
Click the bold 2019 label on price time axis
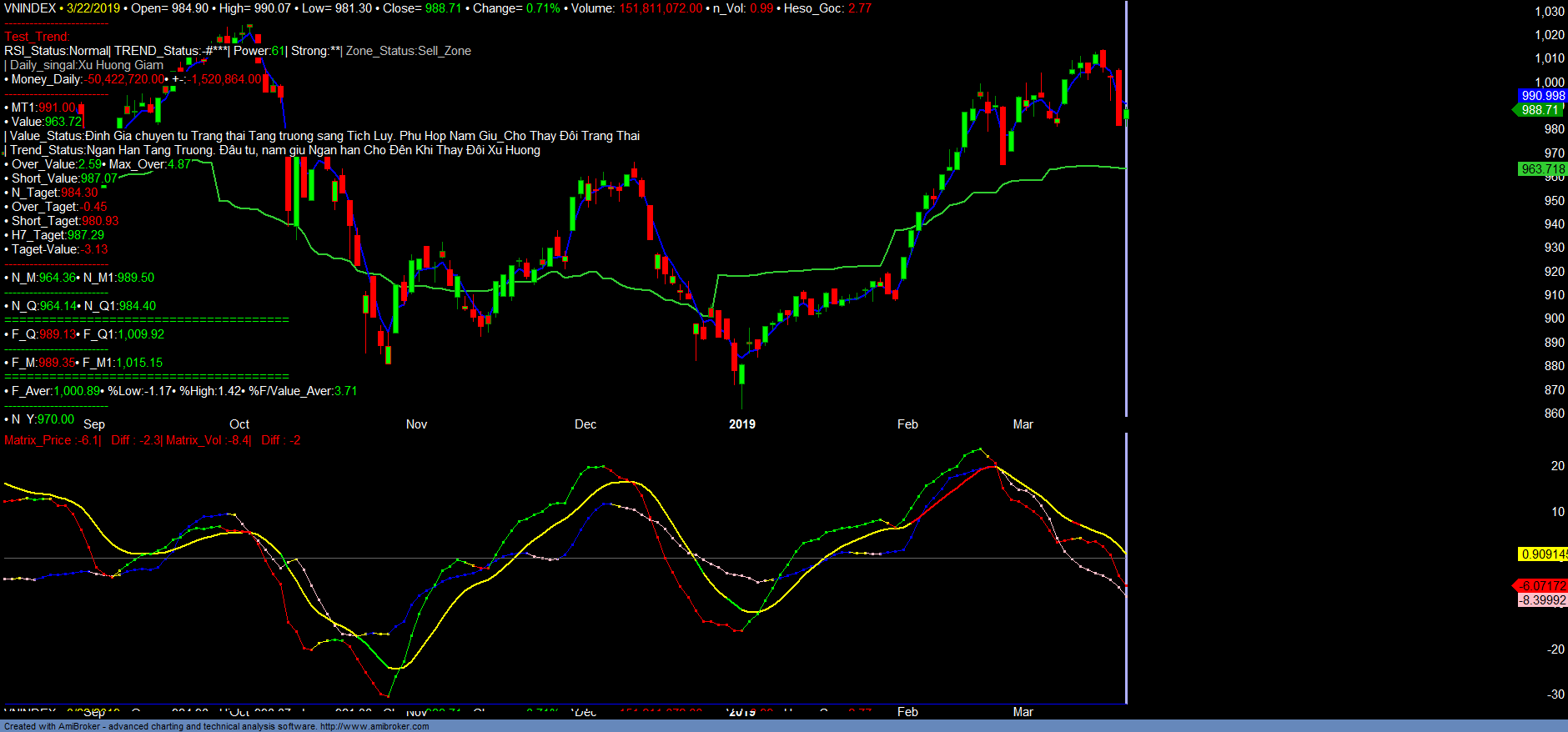tap(741, 424)
